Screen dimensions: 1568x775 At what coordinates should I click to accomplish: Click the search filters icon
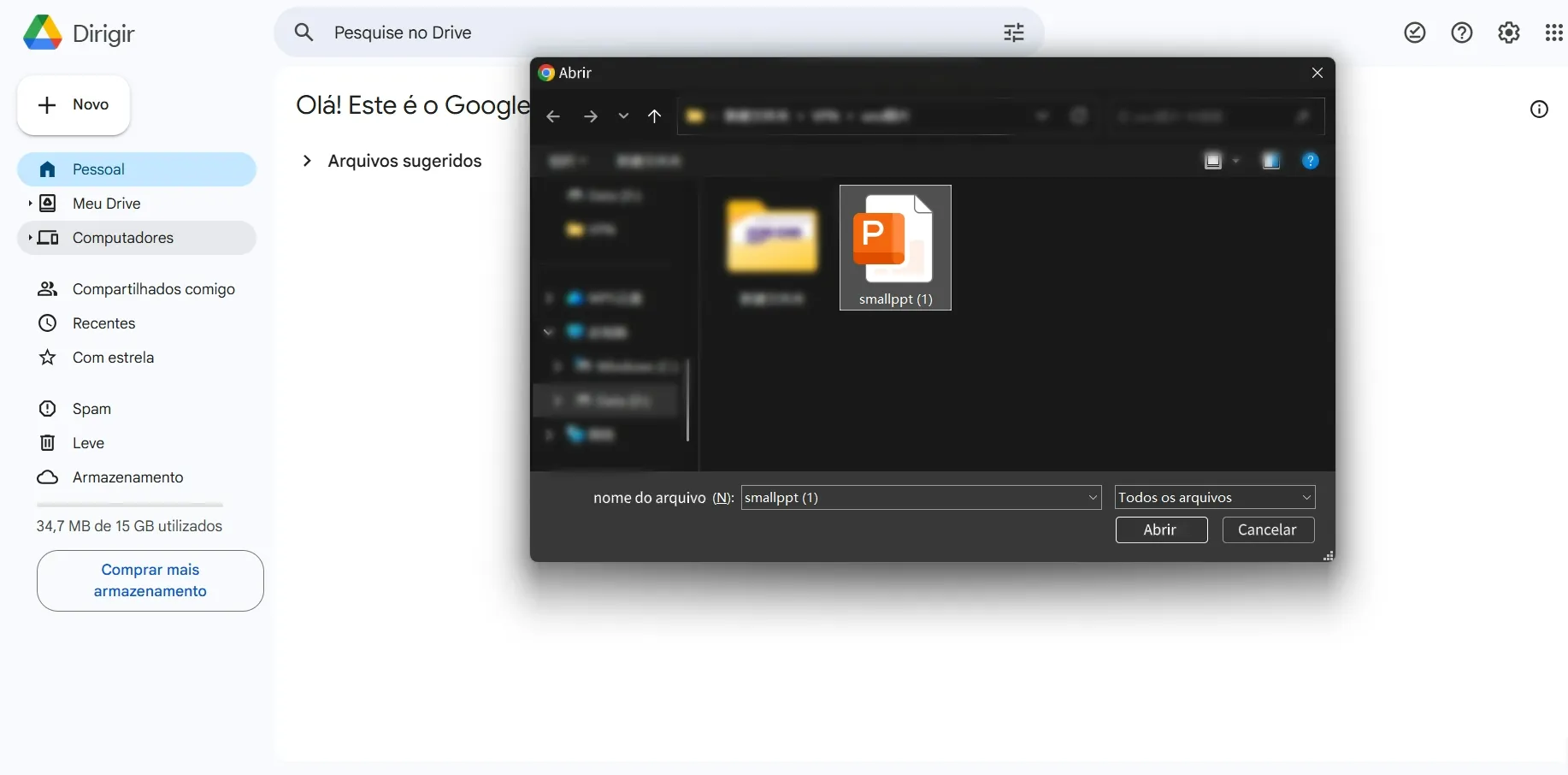click(1014, 33)
